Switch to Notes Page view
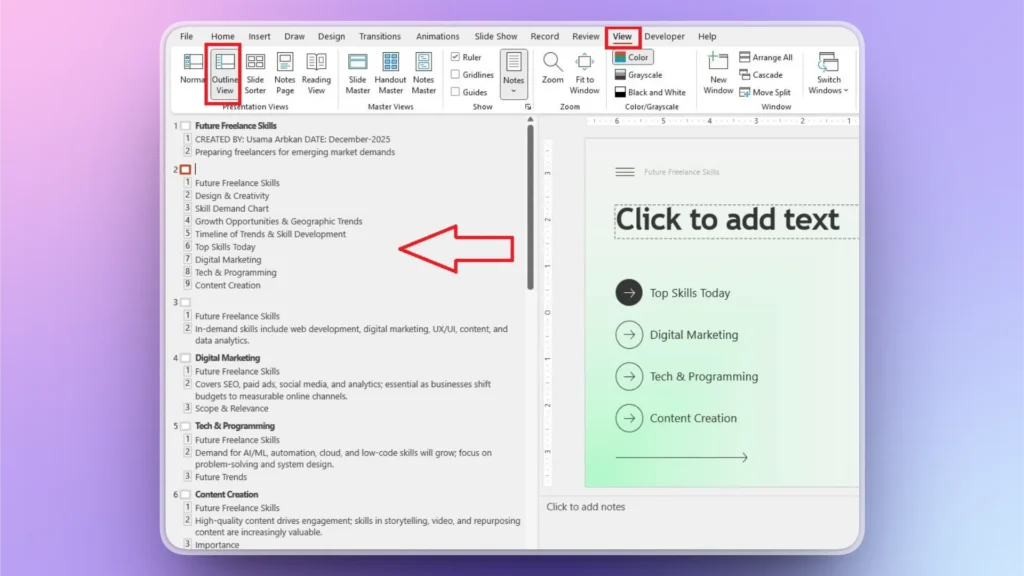Screen dimensions: 1024x576 (x=285, y=70)
